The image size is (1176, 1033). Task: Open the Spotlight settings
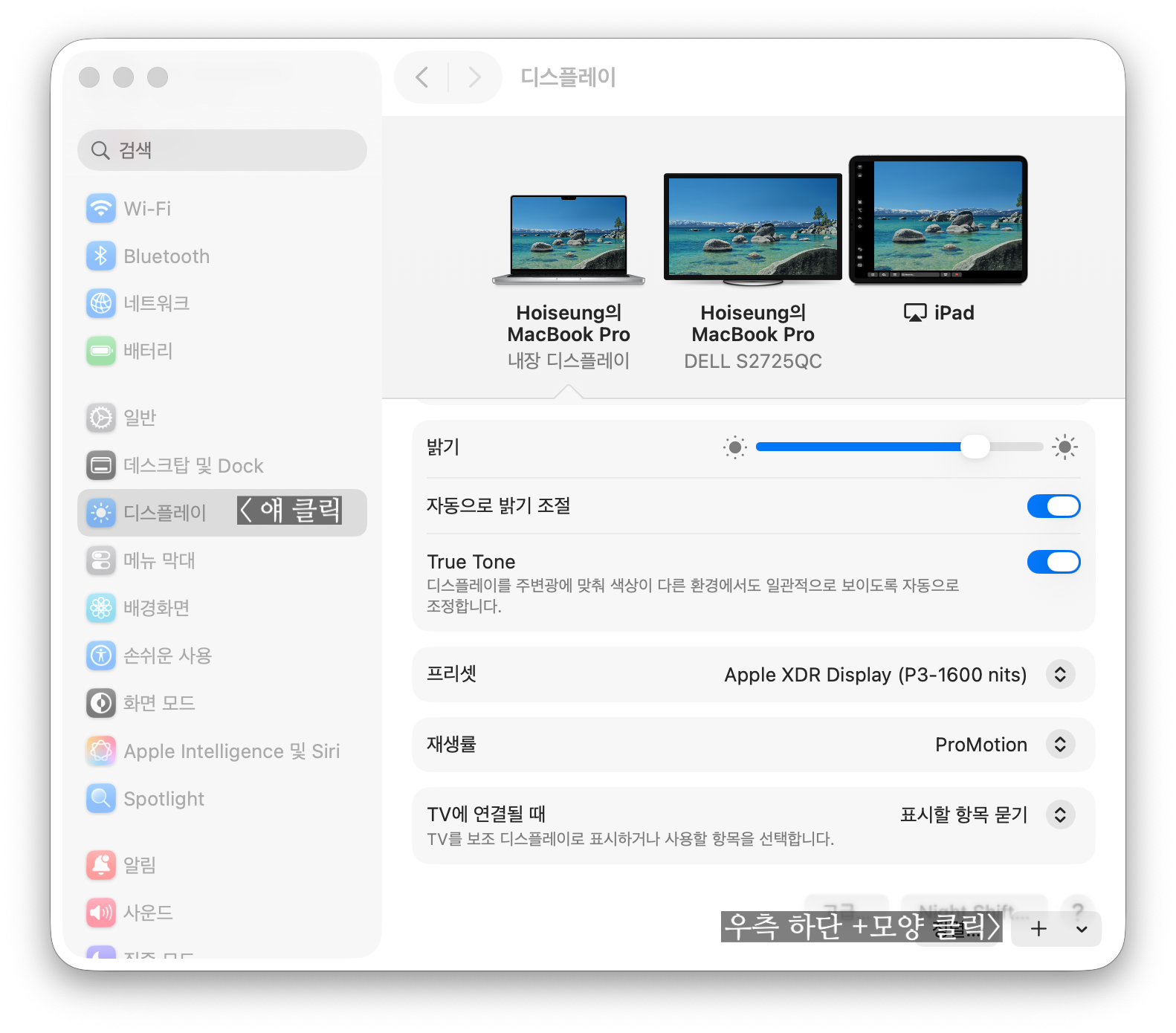click(x=222, y=799)
